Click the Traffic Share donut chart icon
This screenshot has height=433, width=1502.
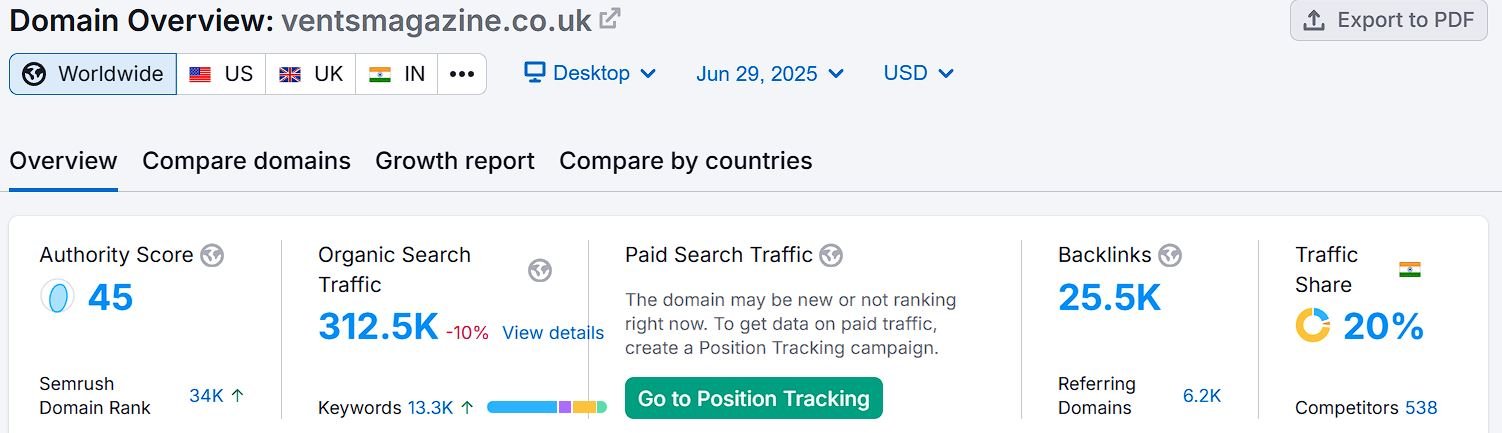coord(1313,325)
